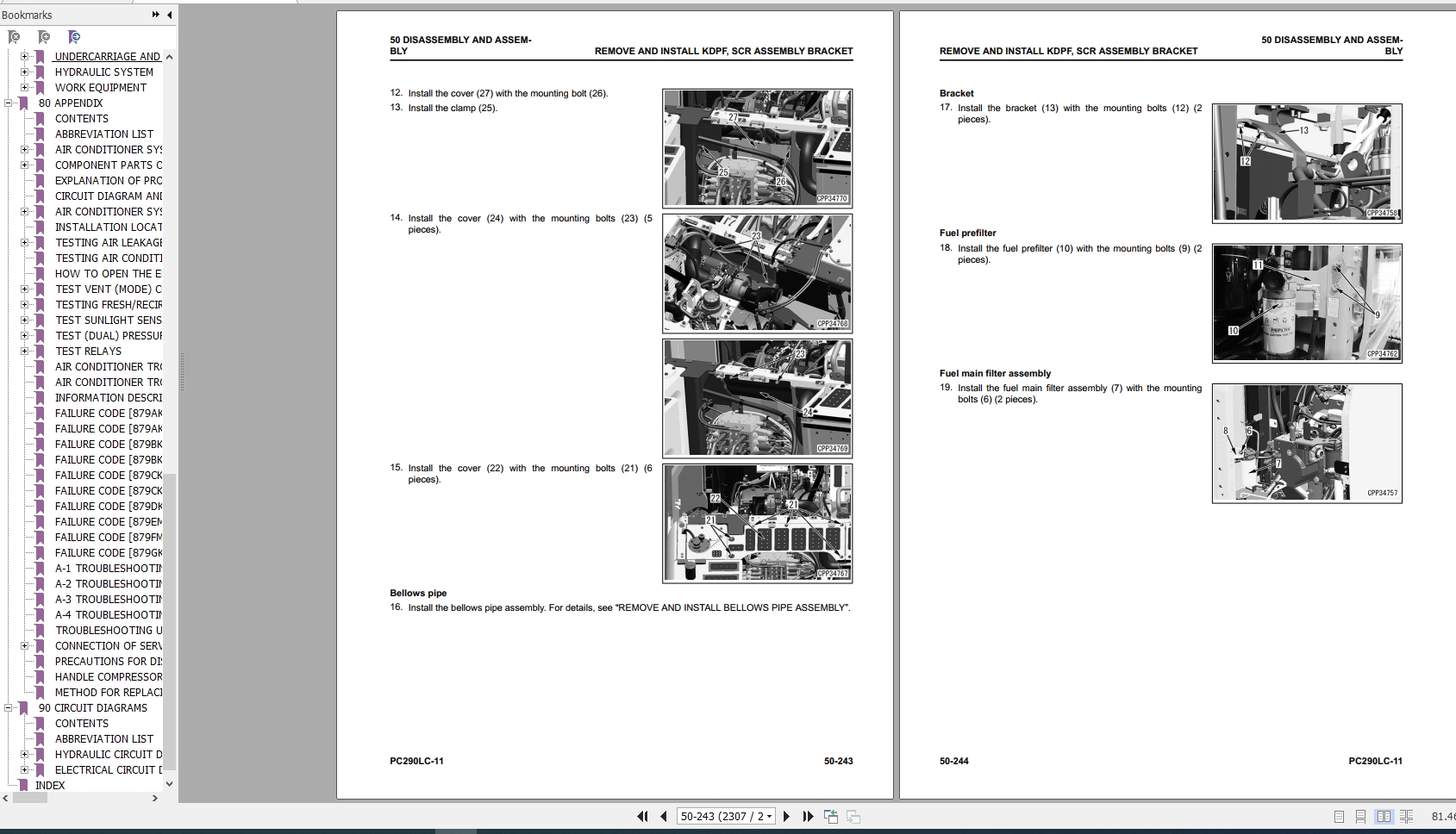
Task: Expand the bookmarks panel options double arrow
Action: pyautogui.click(x=155, y=15)
